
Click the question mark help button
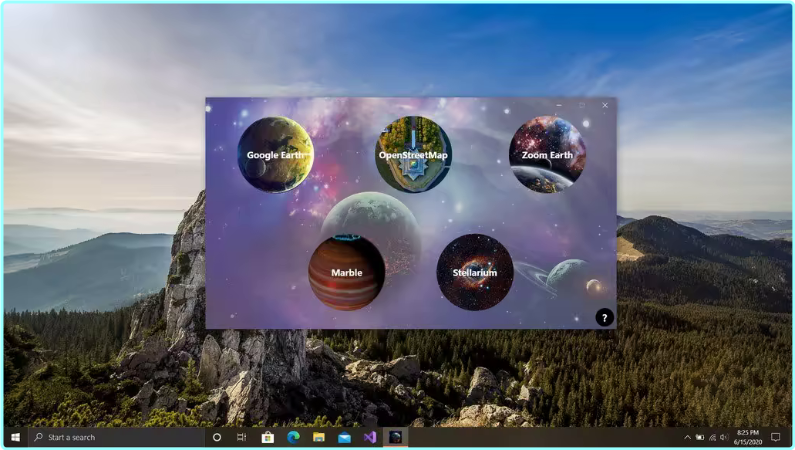604,318
